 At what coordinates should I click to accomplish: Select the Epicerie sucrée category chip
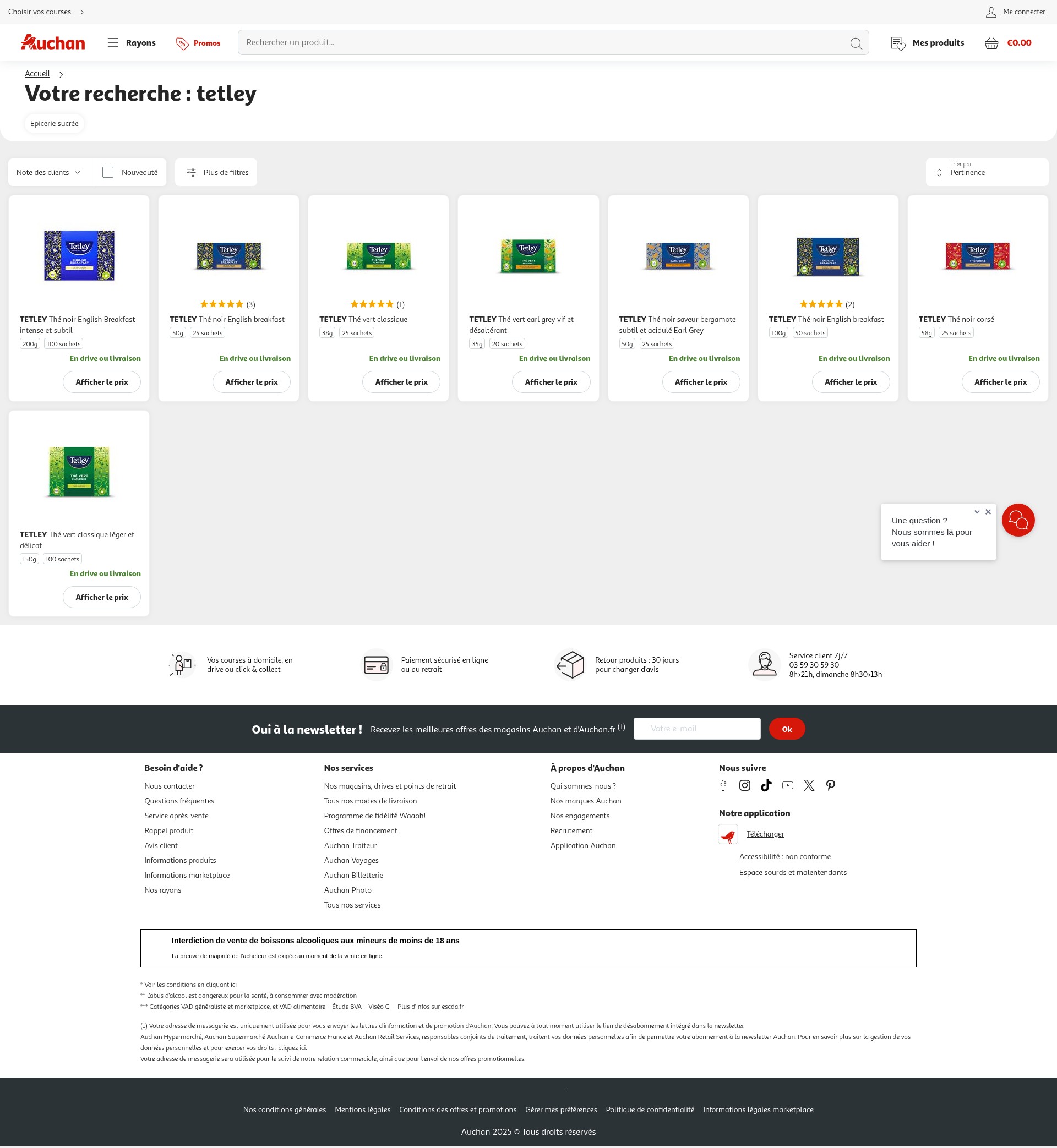(55, 123)
